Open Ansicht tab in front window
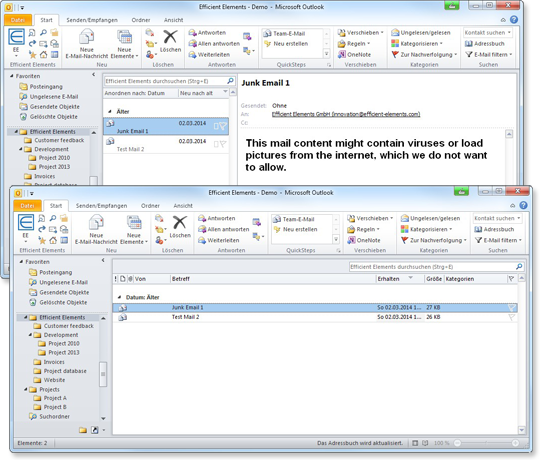Screen dimensions: 541x460 [x=183, y=206]
